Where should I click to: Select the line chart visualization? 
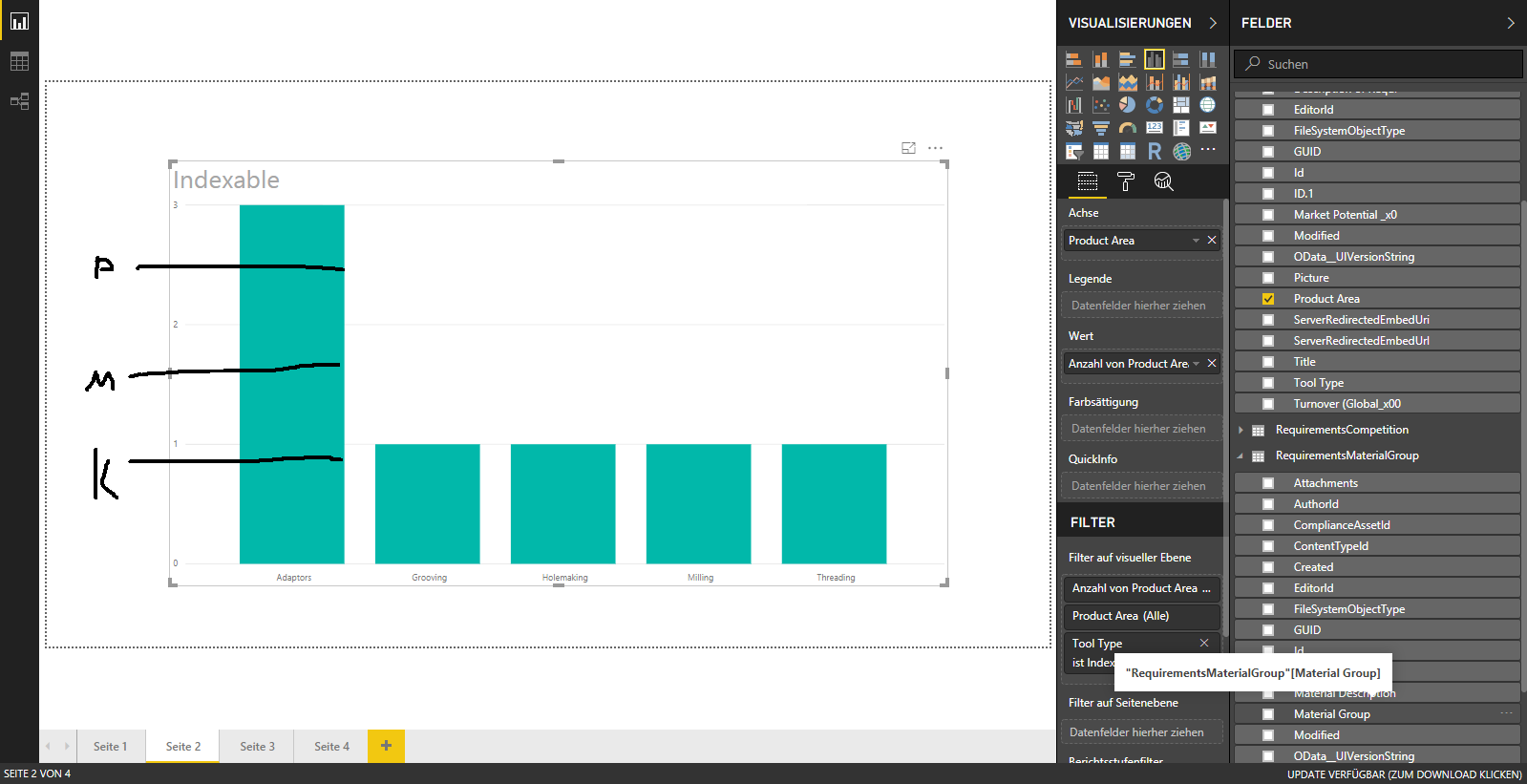1074,82
